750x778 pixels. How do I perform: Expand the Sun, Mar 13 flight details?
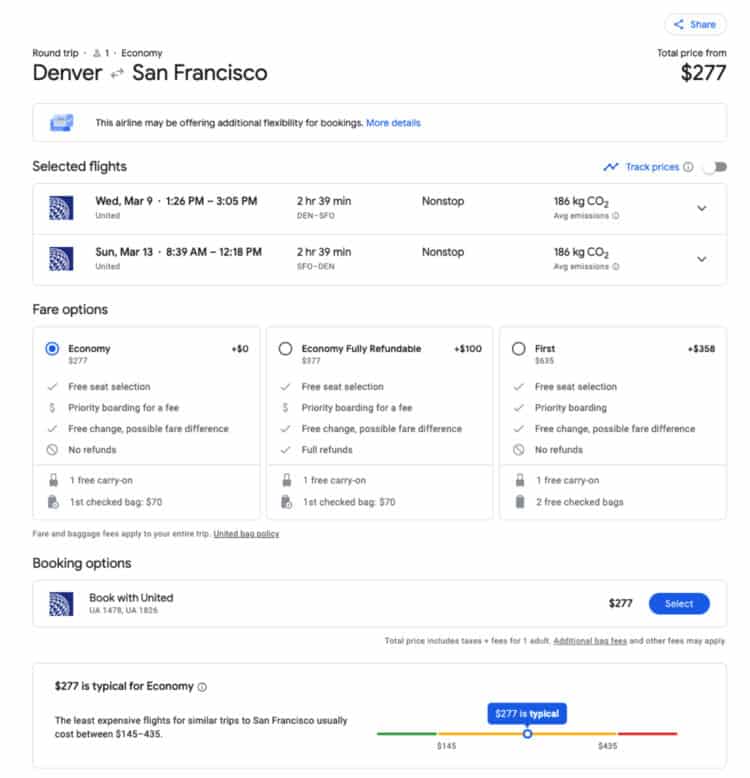tap(701, 259)
